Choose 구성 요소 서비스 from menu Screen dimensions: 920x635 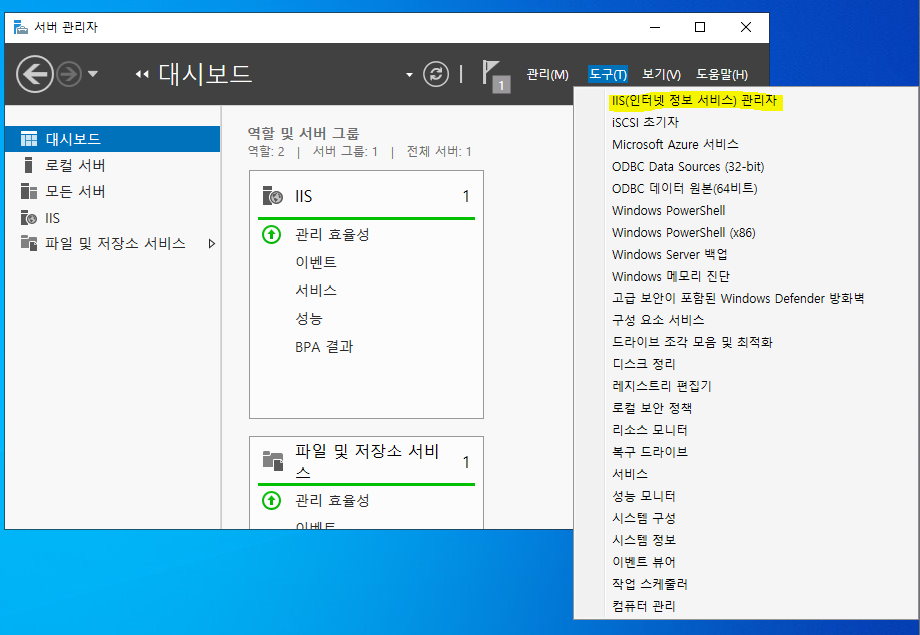coord(658,320)
